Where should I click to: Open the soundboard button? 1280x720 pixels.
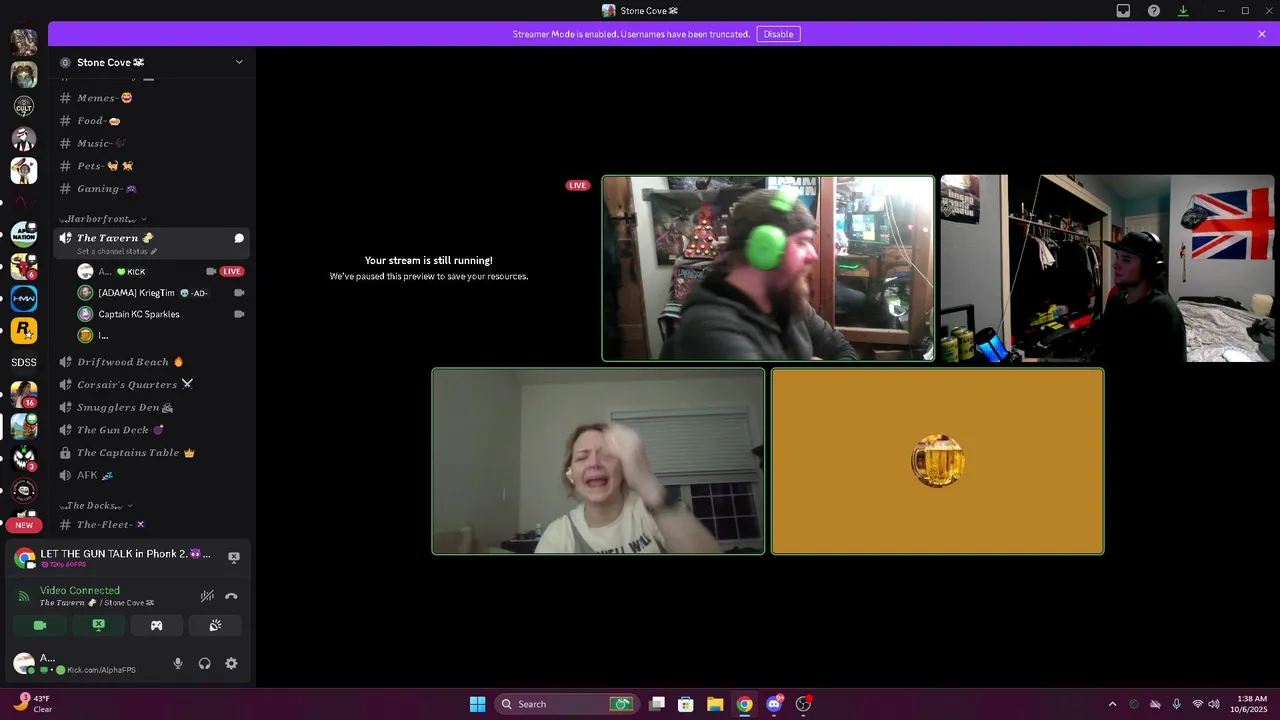point(215,625)
